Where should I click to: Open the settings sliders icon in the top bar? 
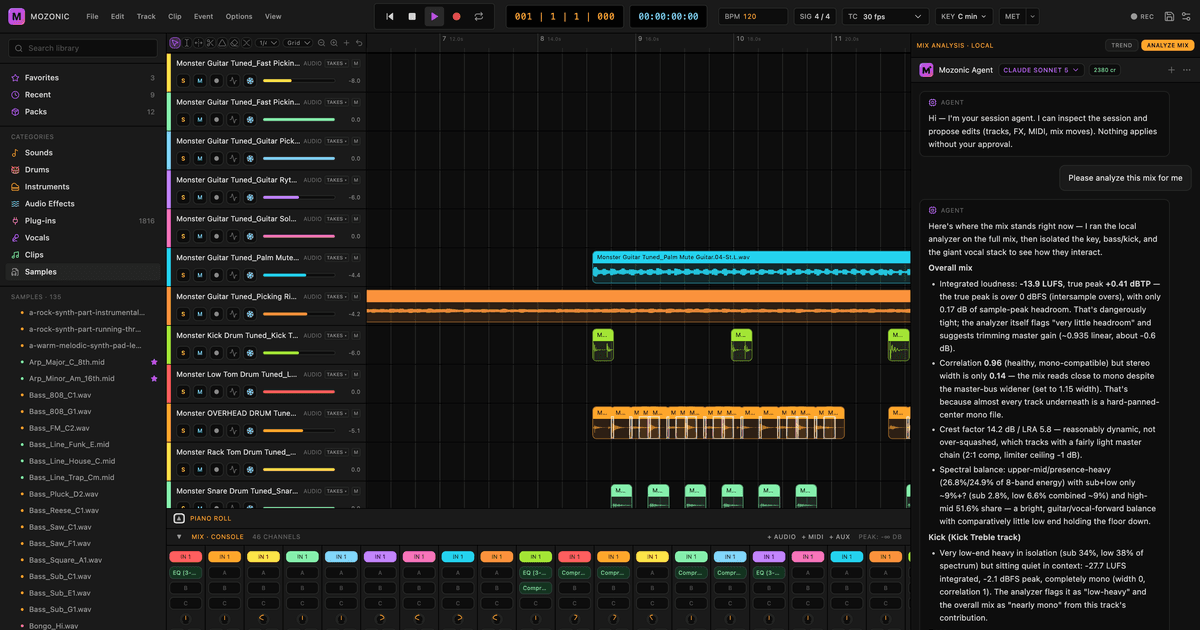[1185, 16]
